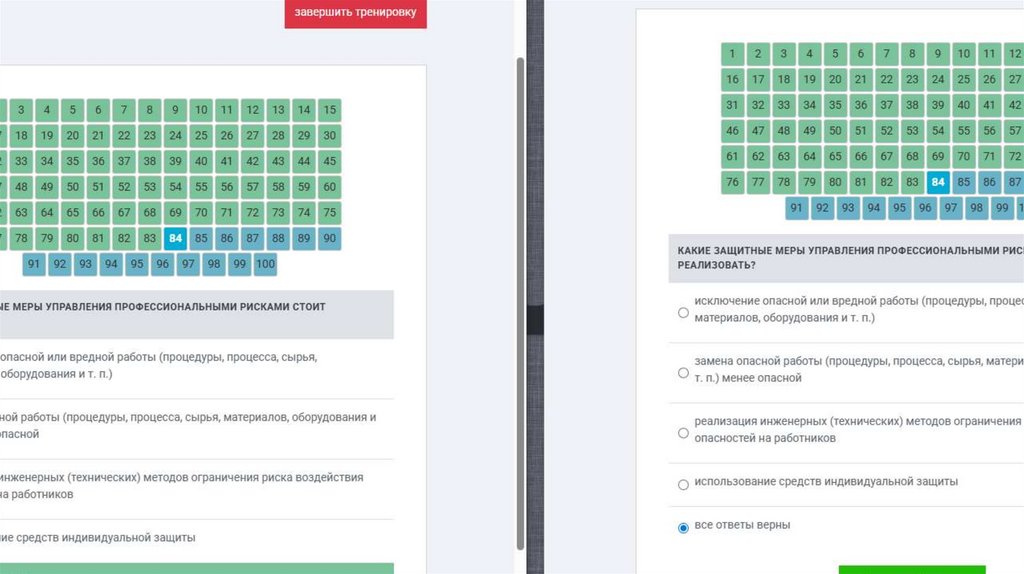Viewport: 1024px width, 574px height.
Task: Choose radio "реализация инженерных (технических) методов"
Action: (684, 432)
